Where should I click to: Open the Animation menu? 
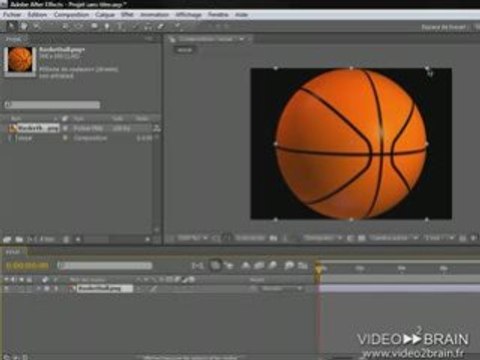pos(154,15)
